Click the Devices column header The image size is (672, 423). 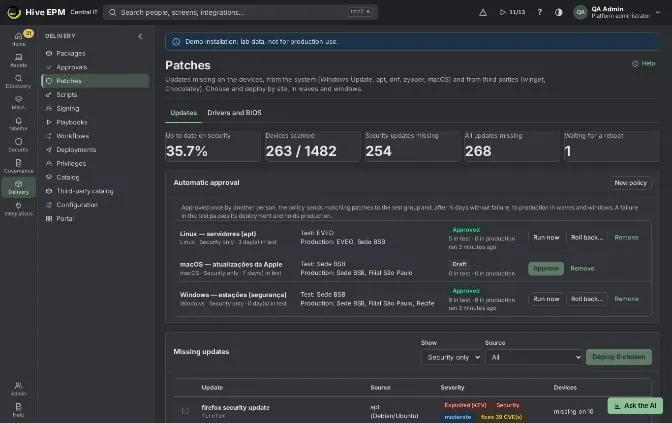click(565, 387)
